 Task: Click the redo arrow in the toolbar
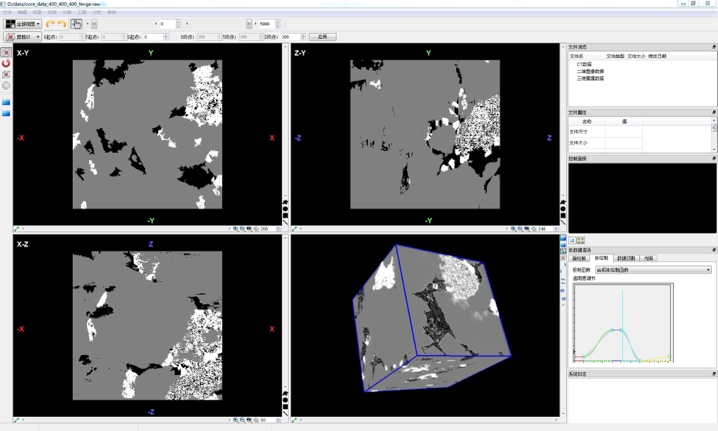coord(62,24)
